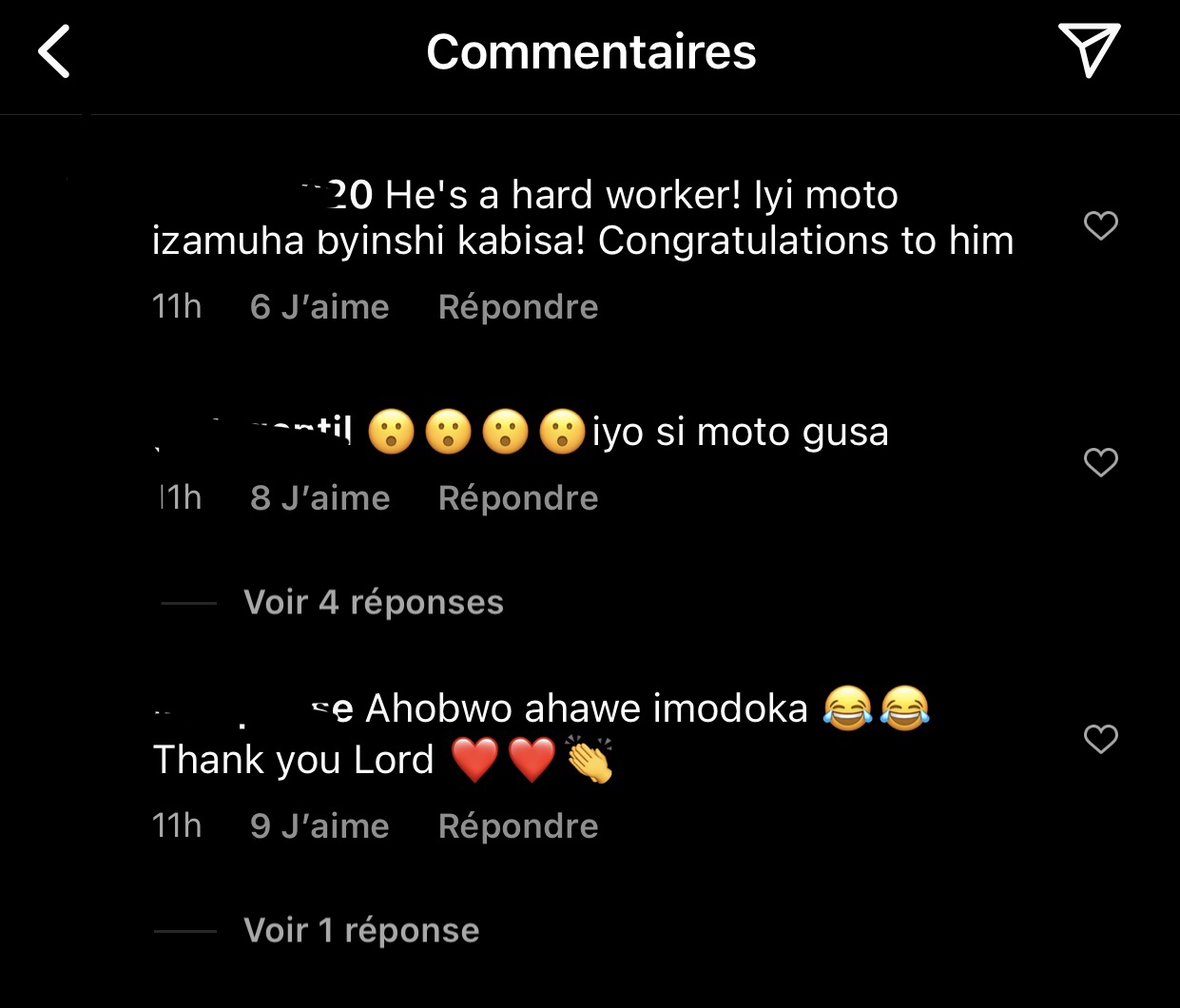Expand 'Voir 4 réponses' replies
Image resolution: width=1180 pixels, height=1008 pixels.
[x=374, y=602]
